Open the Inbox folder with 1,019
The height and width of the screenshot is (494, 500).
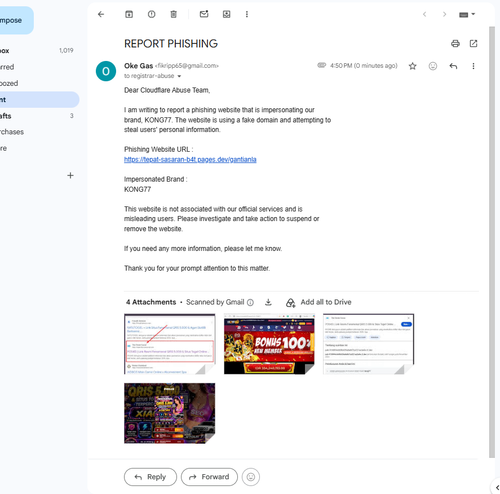point(38,51)
